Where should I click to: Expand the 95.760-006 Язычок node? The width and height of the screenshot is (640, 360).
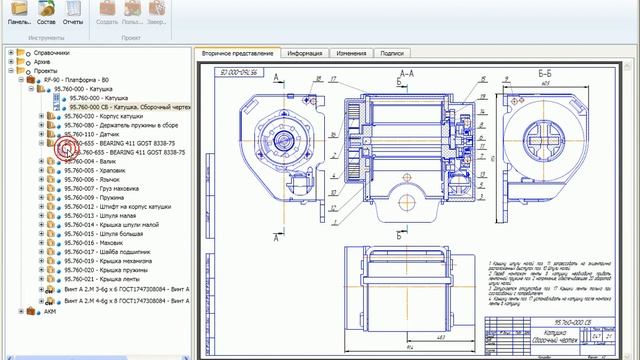[41, 179]
